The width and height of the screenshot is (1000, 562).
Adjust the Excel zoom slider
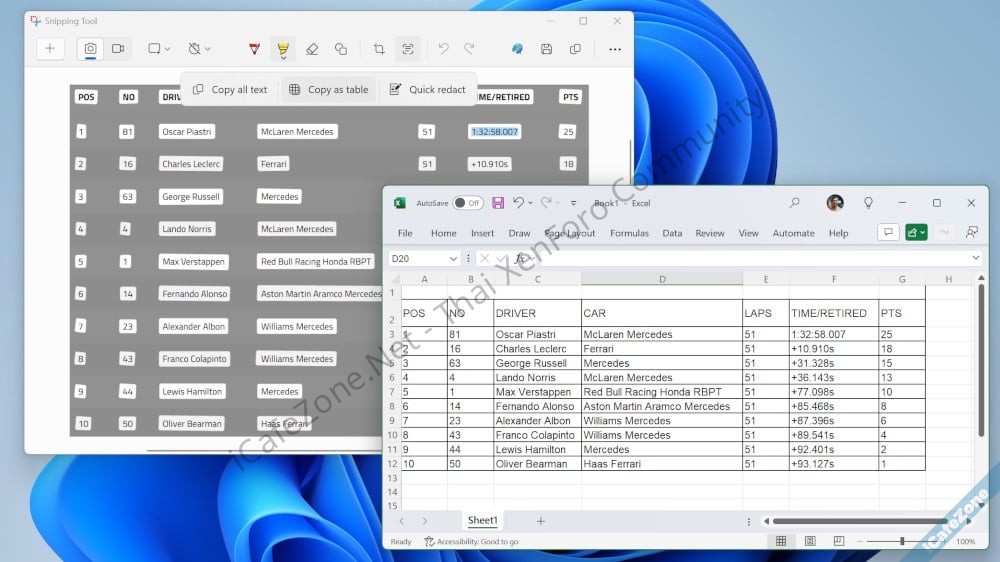pos(902,541)
